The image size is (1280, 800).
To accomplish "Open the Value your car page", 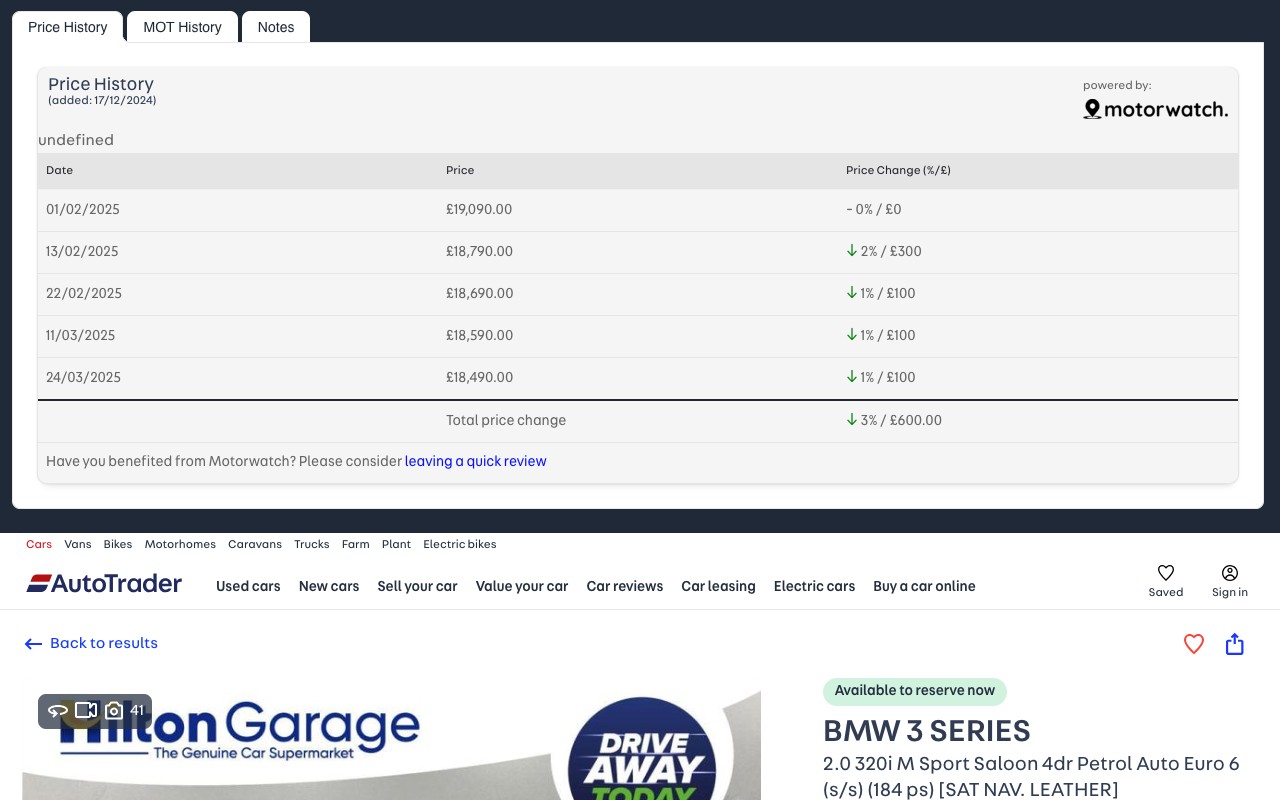I will 522,586.
